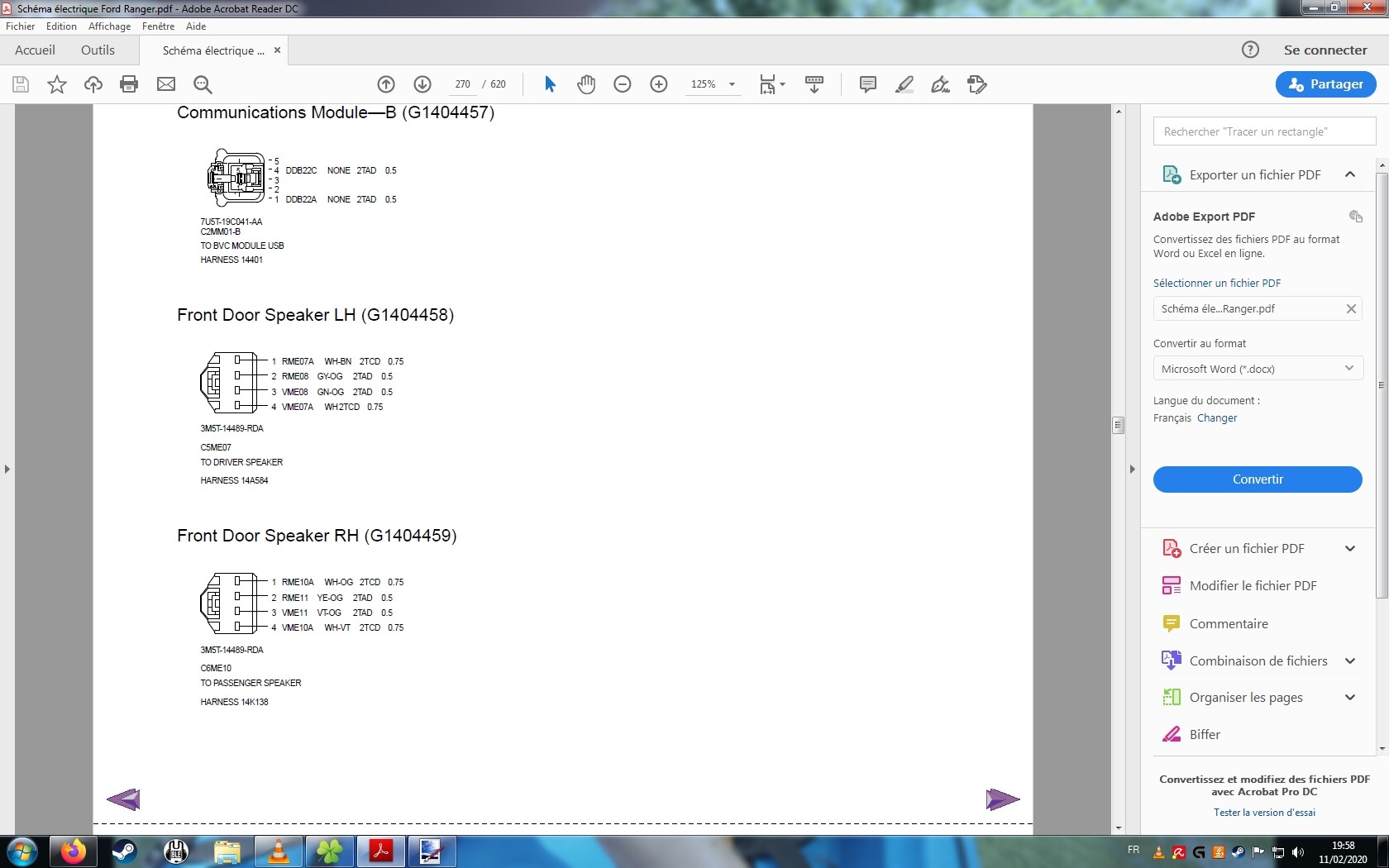
Task: Switch to the Accueil tab
Action: (35, 50)
